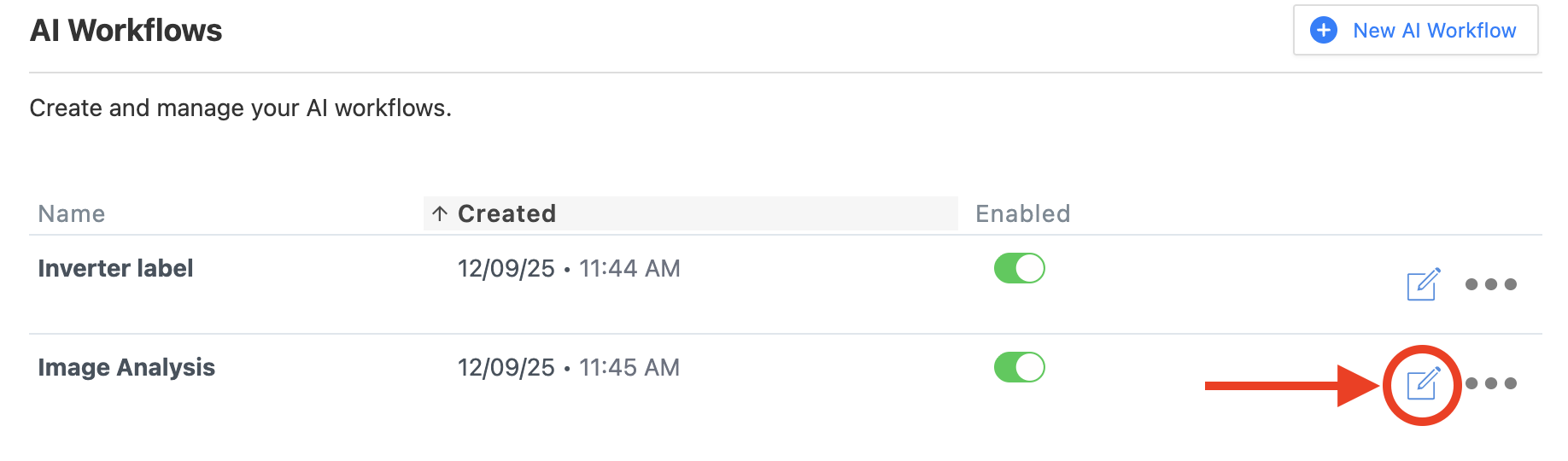The width and height of the screenshot is (1568, 461).
Task: Click the 'Create and manage' description text
Action: point(240,108)
